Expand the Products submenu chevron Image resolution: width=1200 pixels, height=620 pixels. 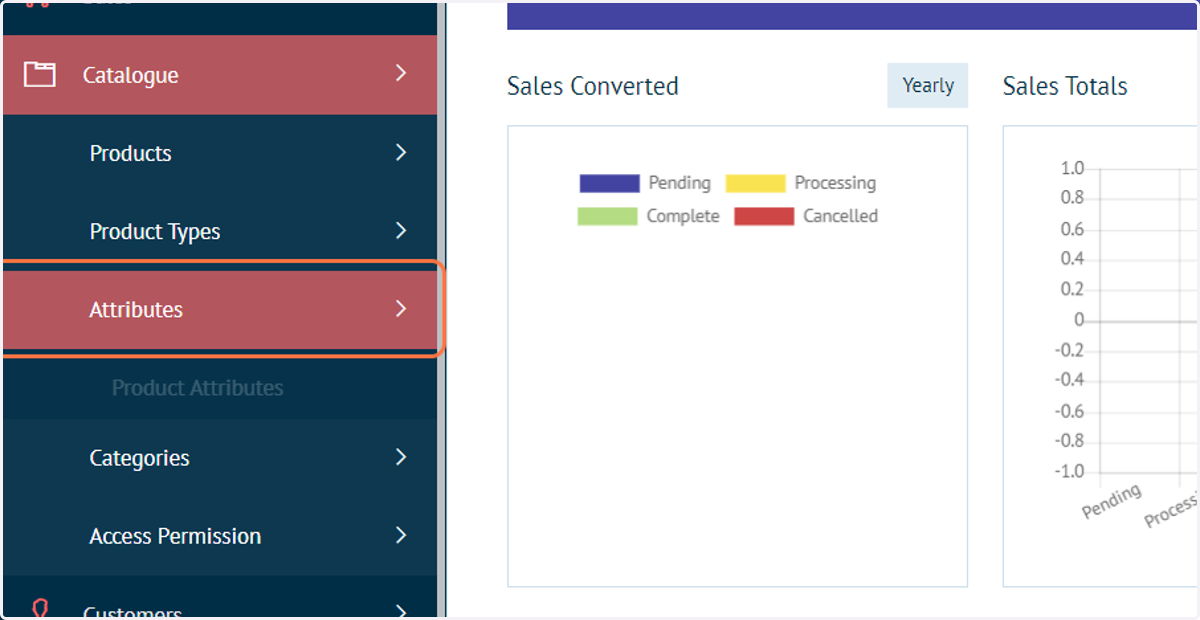[401, 152]
